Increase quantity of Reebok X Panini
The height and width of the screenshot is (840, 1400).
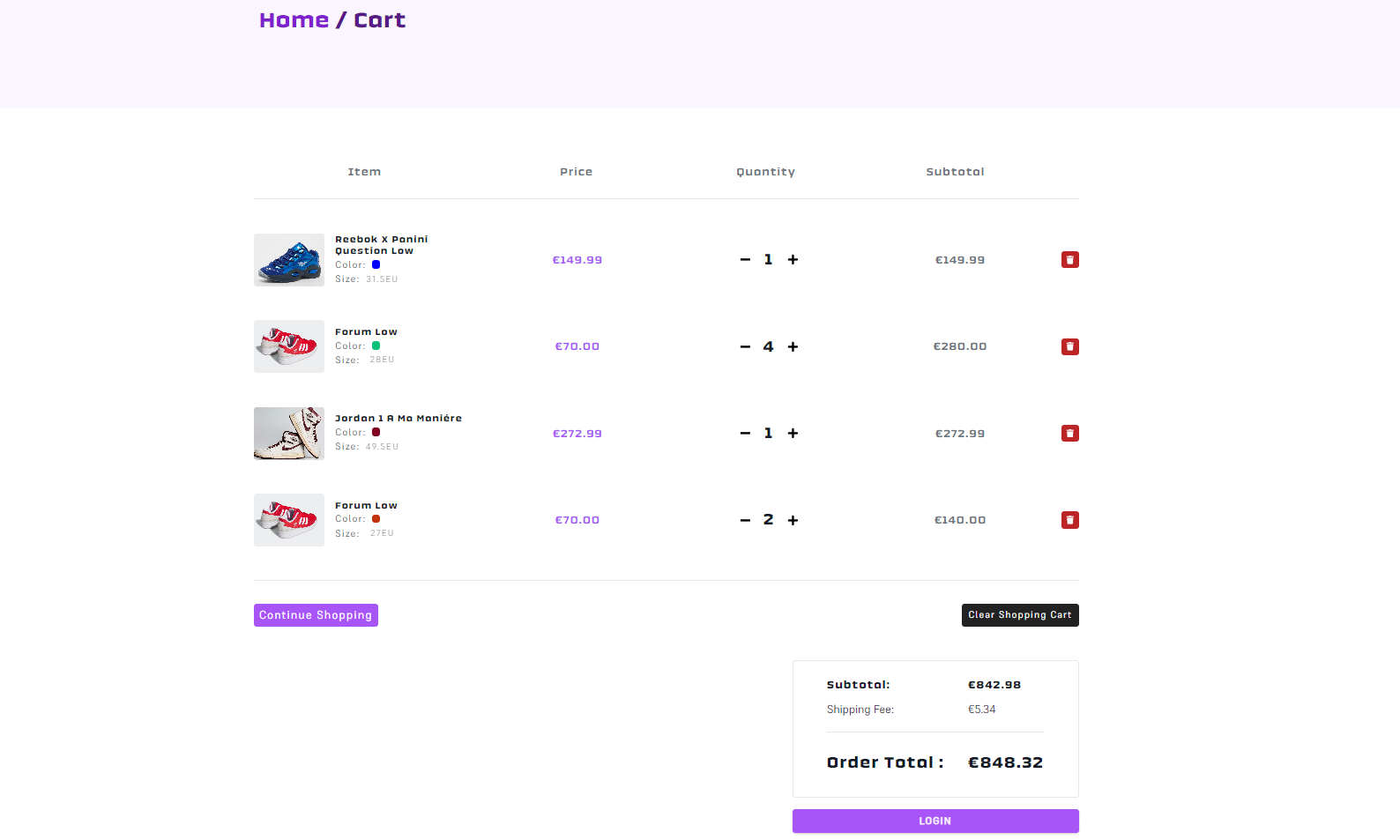click(x=793, y=260)
